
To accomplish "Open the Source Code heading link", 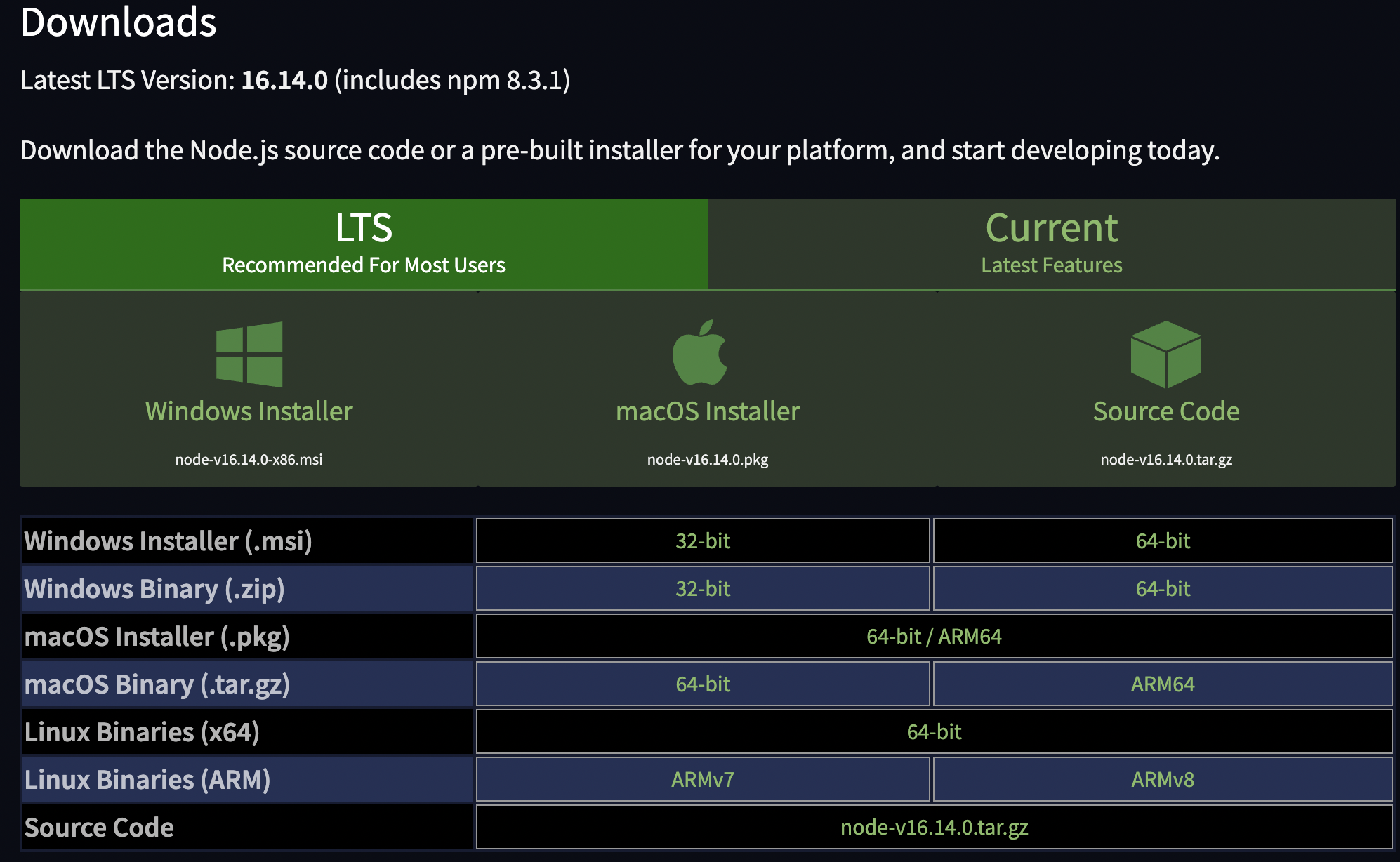I will click(1166, 411).
